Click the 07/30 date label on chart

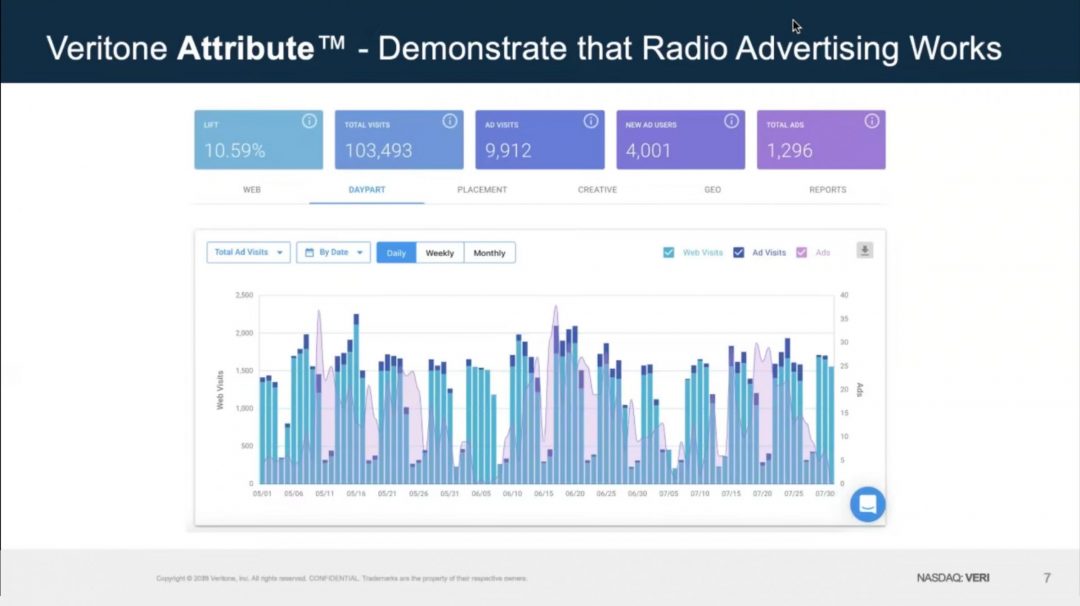(824, 494)
